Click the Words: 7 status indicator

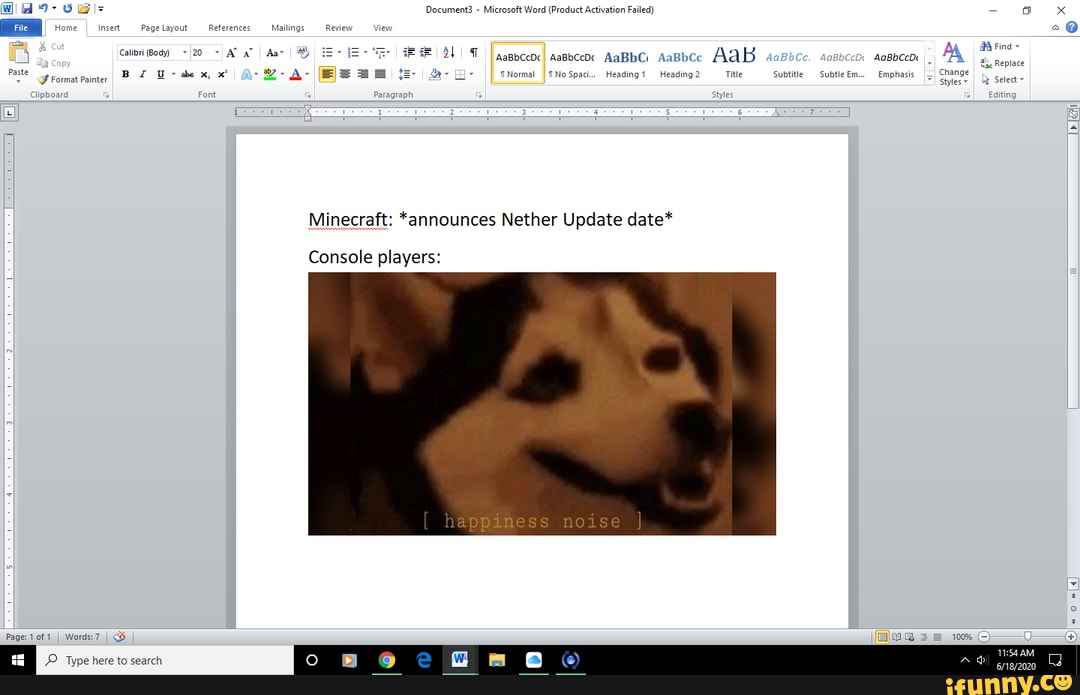click(x=83, y=636)
